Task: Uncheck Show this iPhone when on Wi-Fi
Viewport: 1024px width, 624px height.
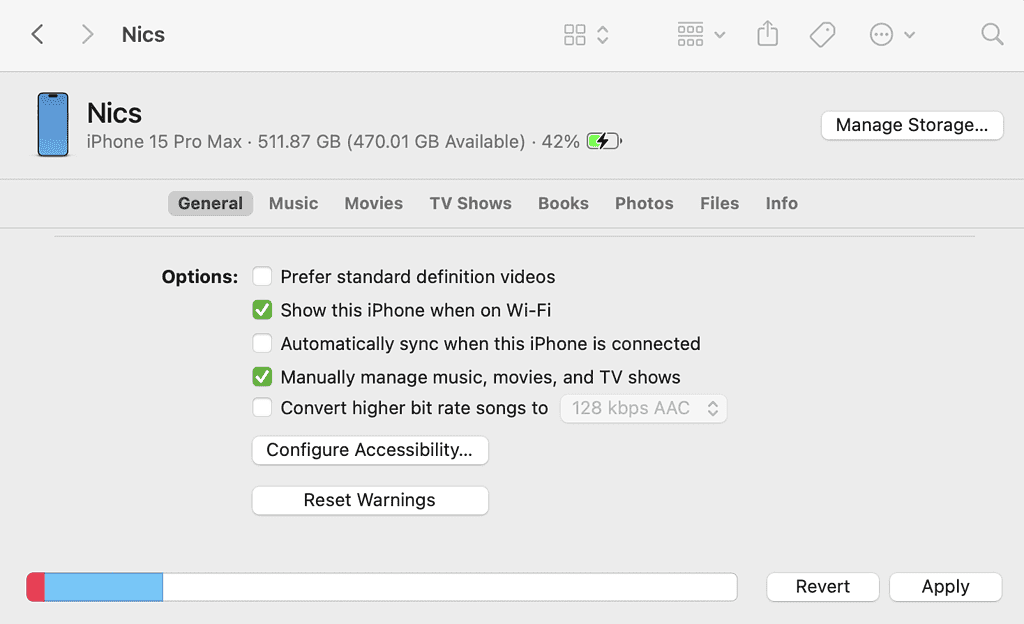Action: click(x=262, y=310)
